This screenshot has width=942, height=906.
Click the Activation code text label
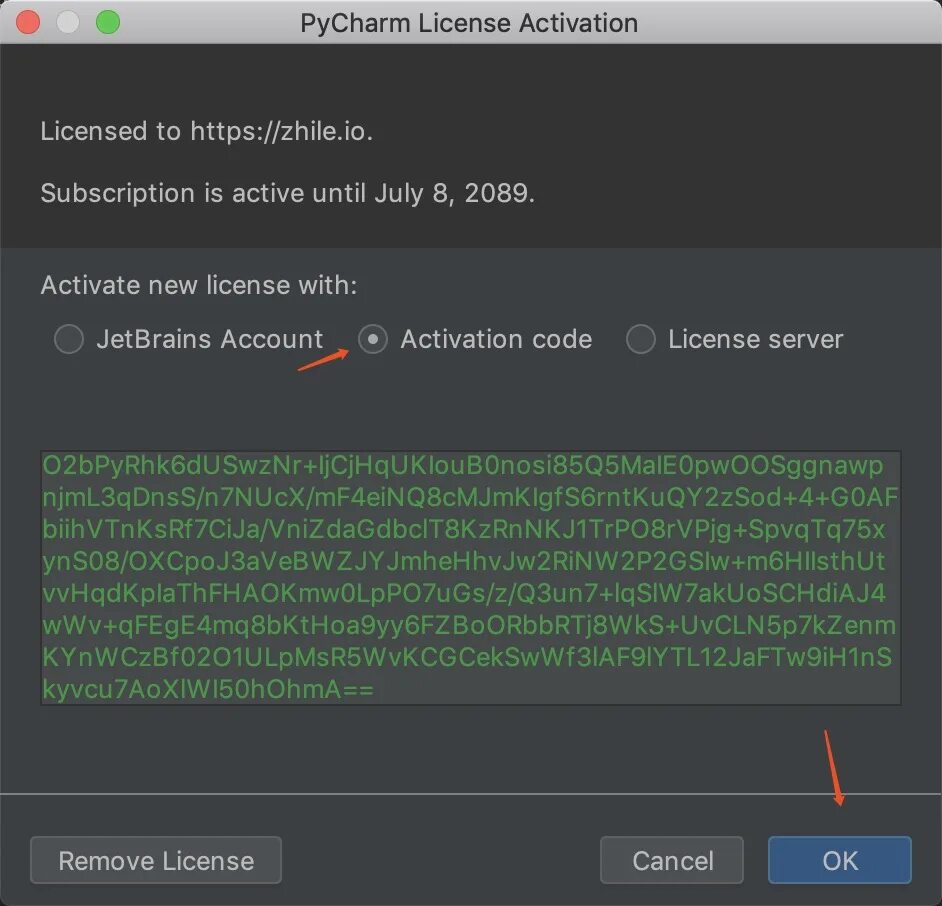tap(497, 339)
